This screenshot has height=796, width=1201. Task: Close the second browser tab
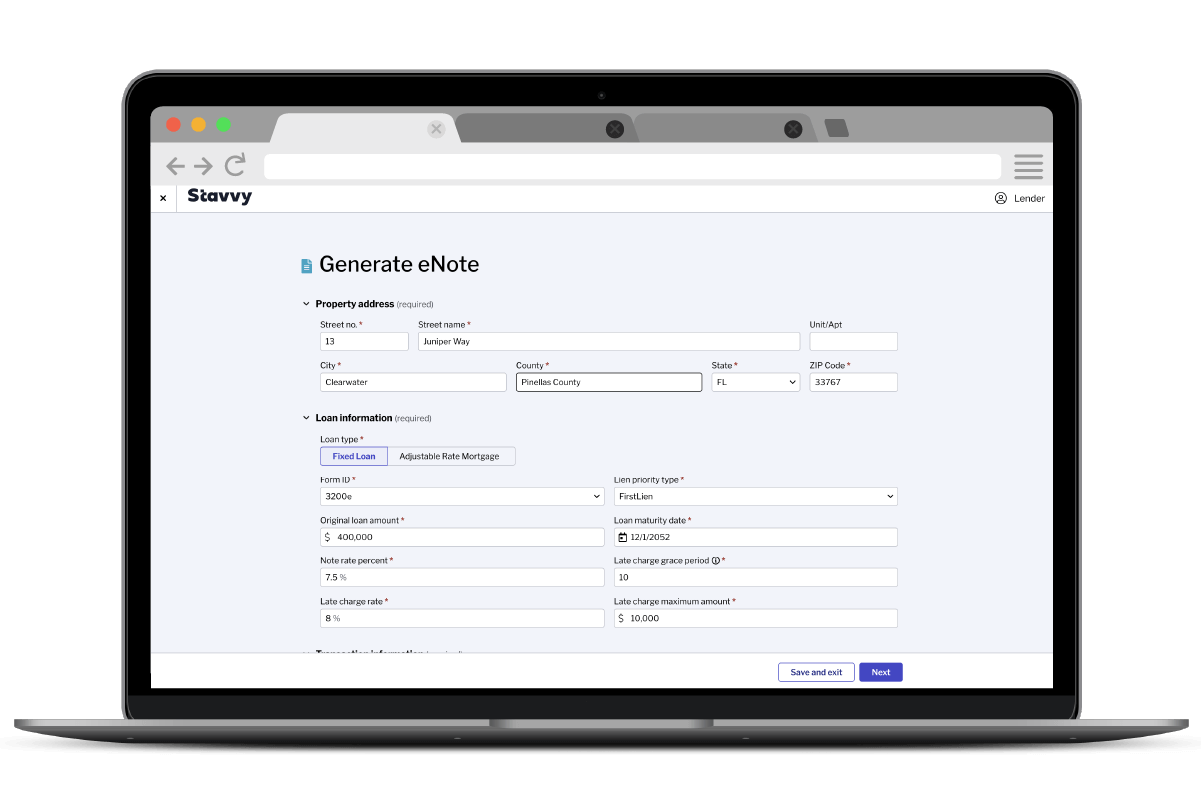click(x=615, y=129)
